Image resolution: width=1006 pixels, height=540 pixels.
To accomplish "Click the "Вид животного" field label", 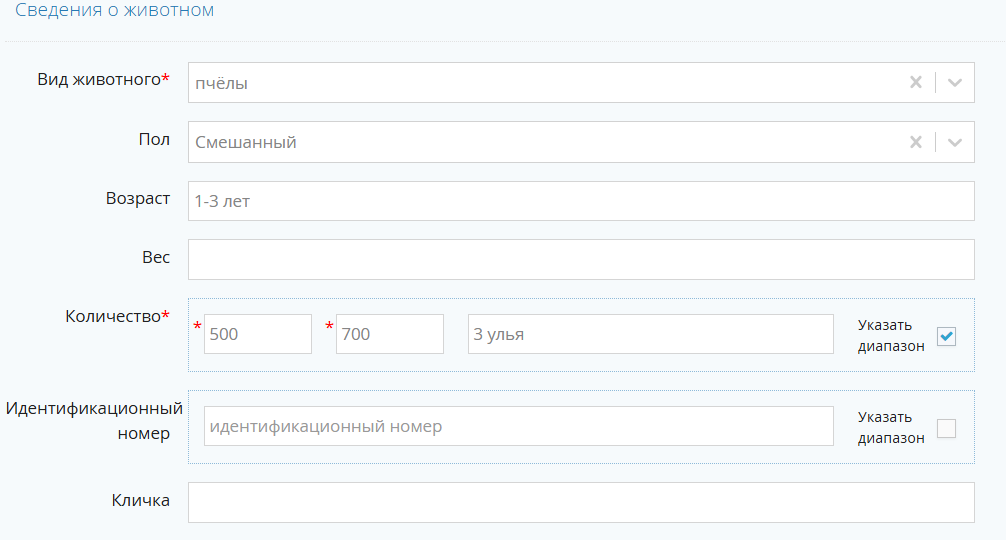I will coord(99,80).
